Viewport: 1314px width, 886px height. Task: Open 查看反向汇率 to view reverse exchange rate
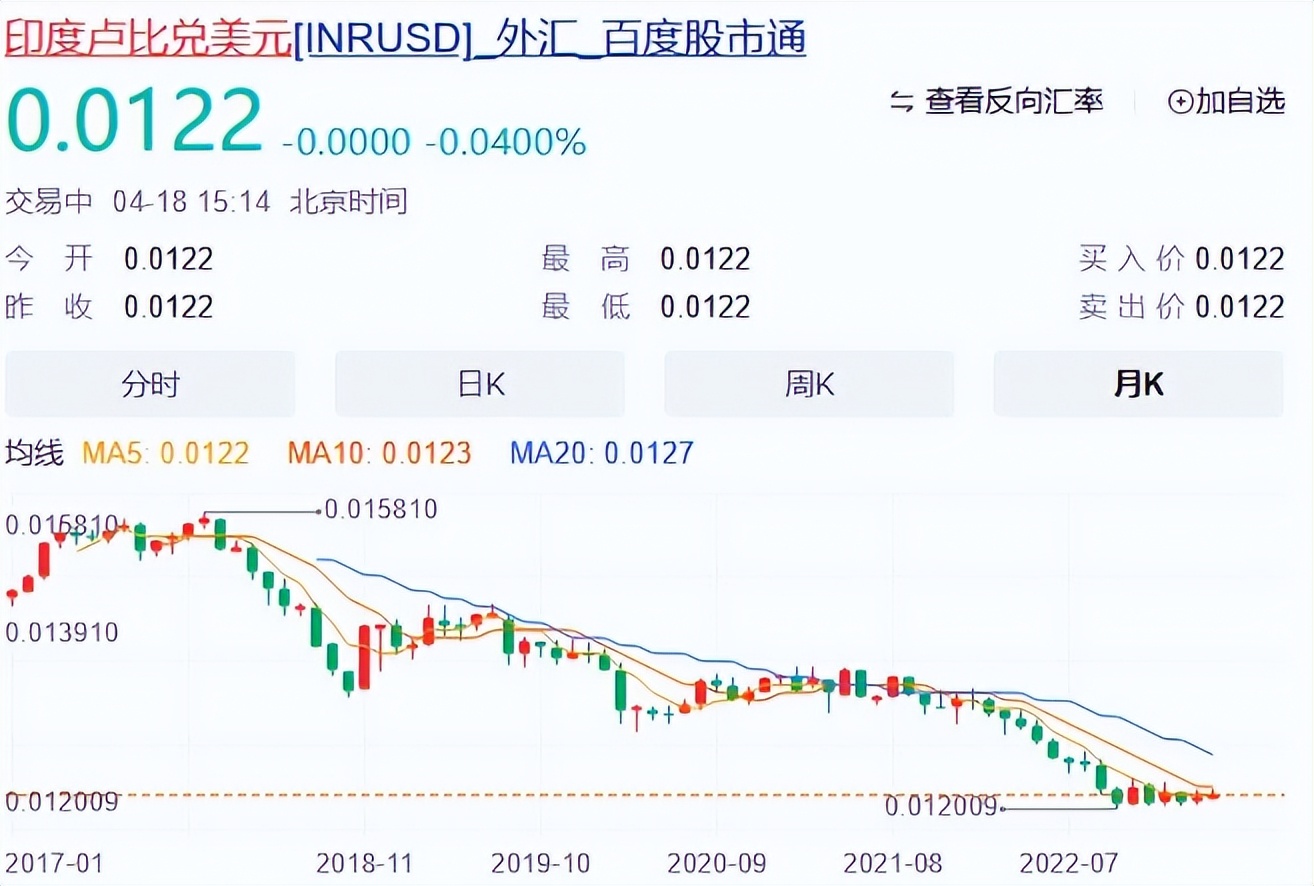click(1013, 101)
